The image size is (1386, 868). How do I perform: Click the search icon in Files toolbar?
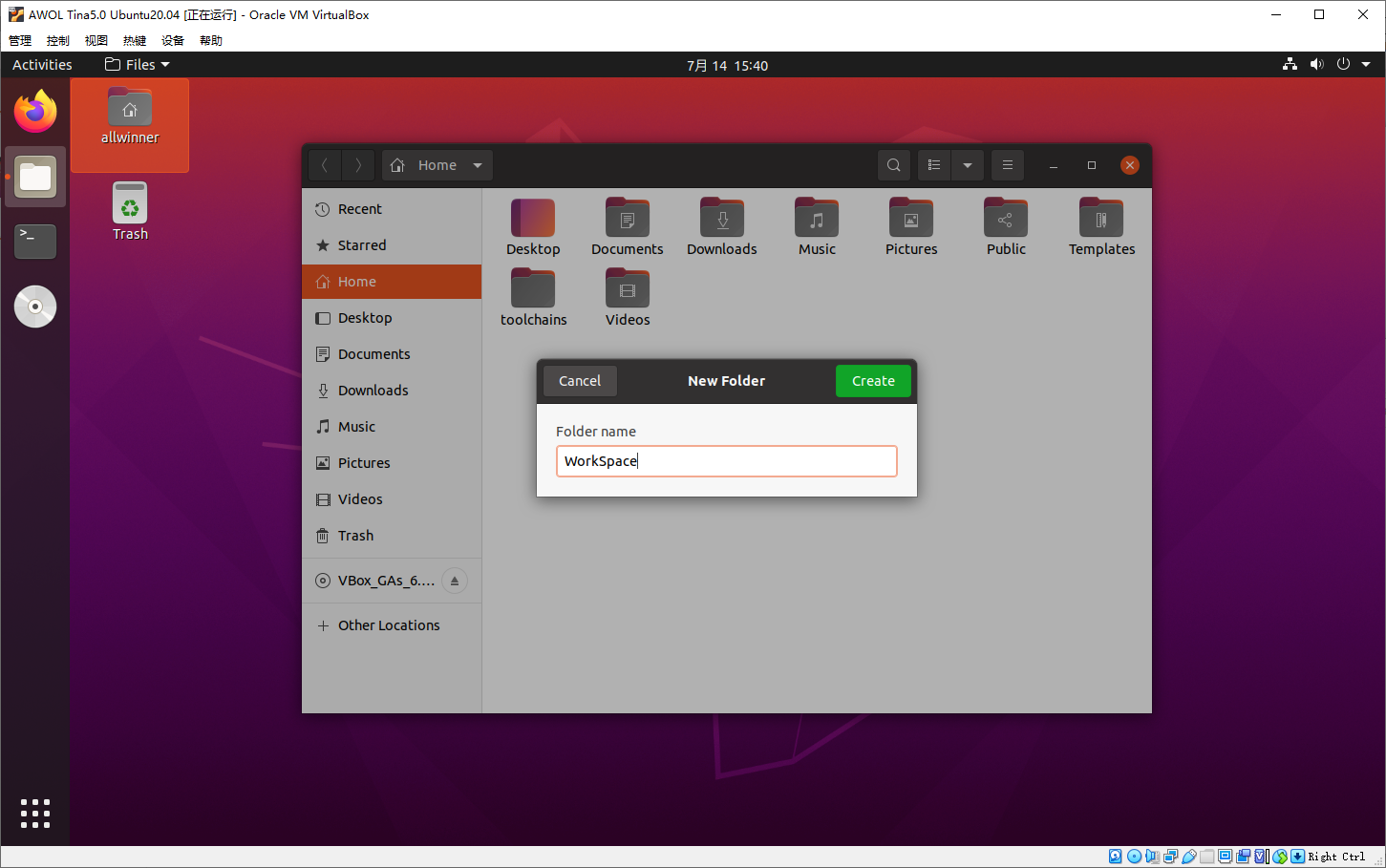pyautogui.click(x=893, y=165)
